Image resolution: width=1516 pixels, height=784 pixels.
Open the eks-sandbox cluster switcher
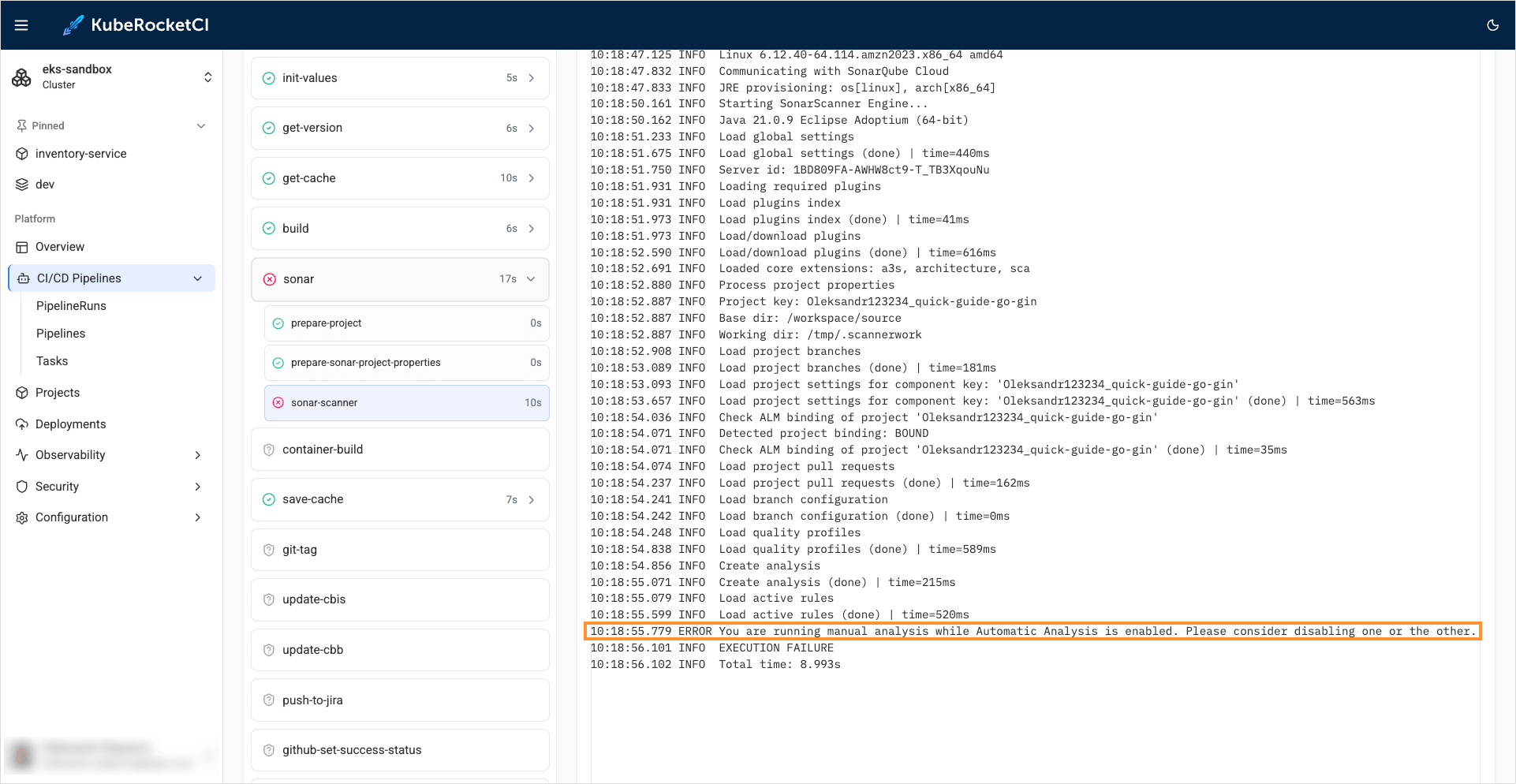pyautogui.click(x=207, y=77)
